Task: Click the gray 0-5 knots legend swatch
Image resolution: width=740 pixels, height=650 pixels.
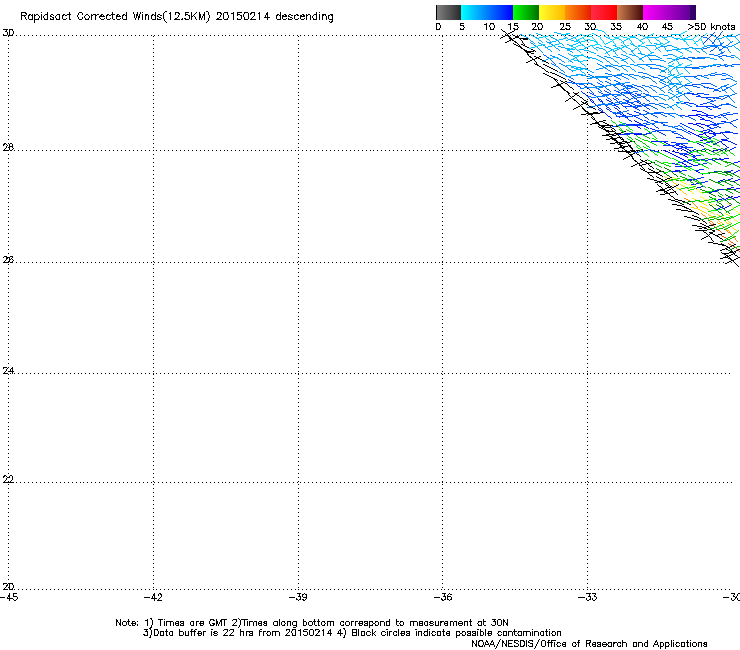Action: (x=448, y=12)
